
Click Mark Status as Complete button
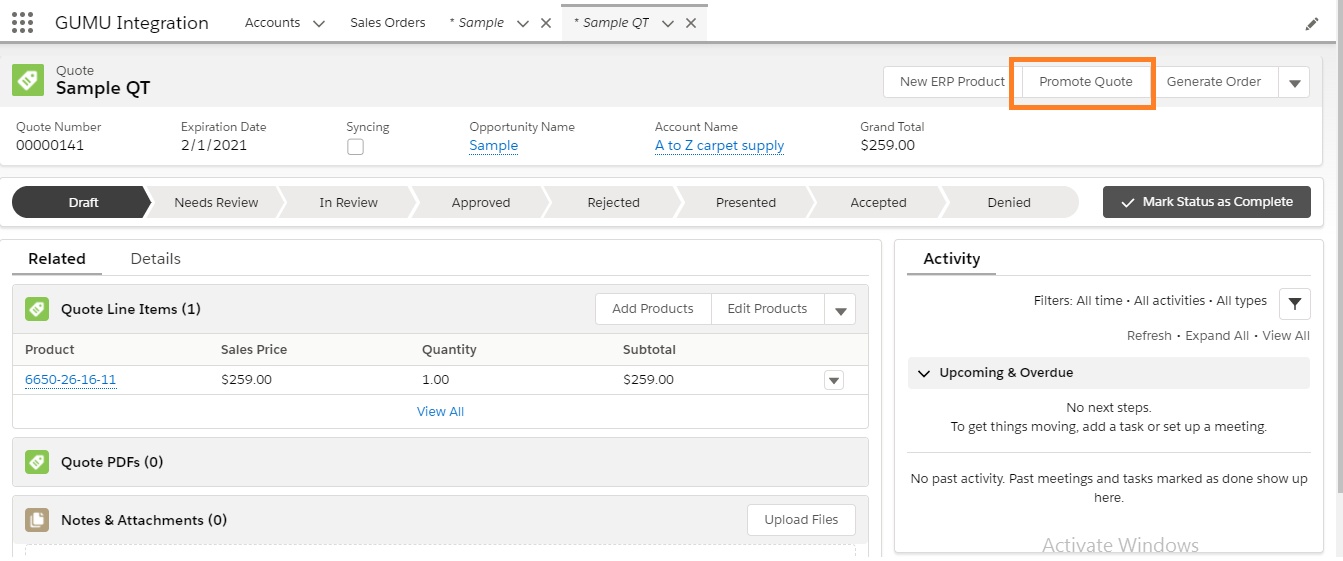1207,202
